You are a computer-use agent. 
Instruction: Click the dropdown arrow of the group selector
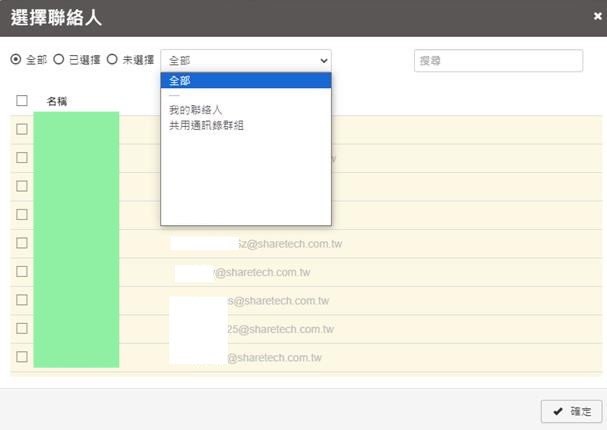pyautogui.click(x=323, y=61)
